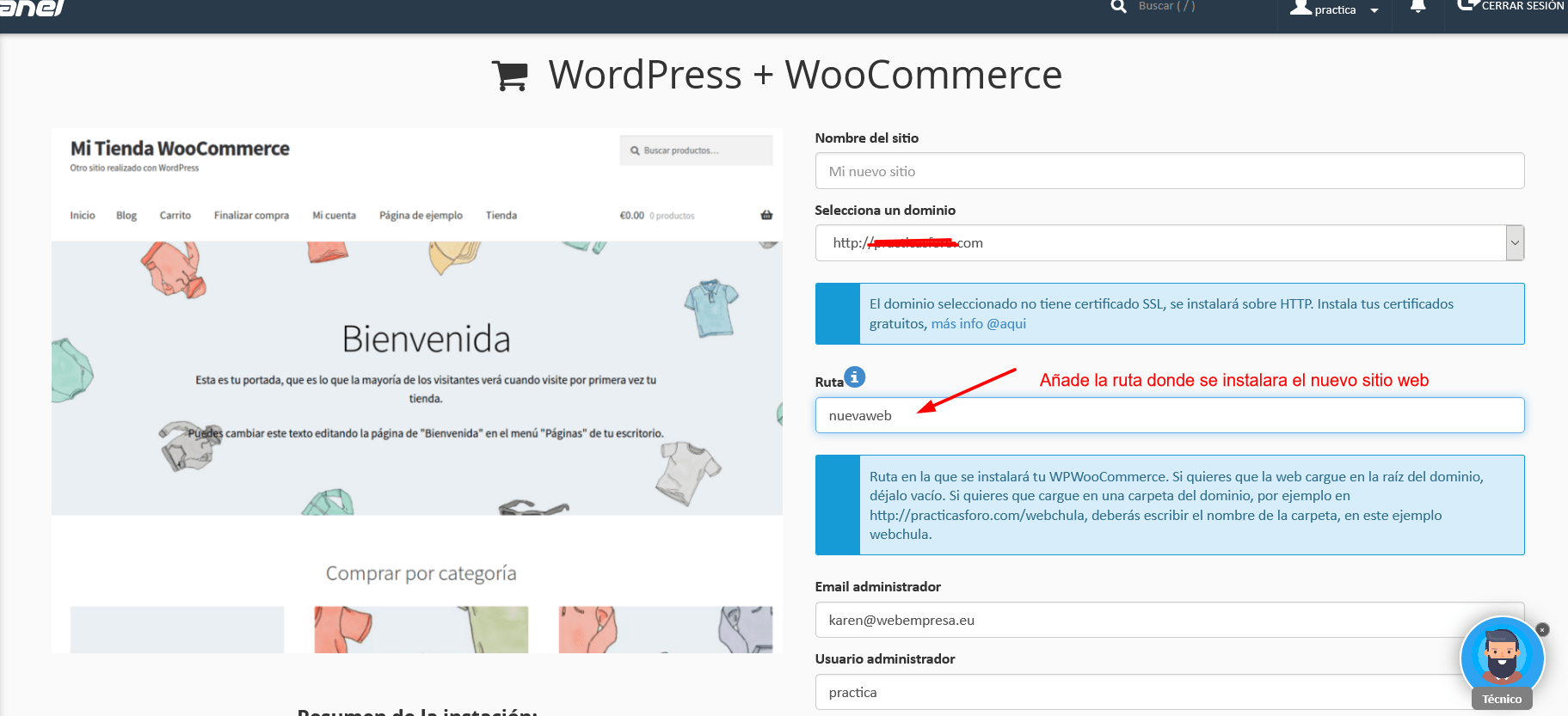Open the practica user dropdown arrow
This screenshot has height=716, width=1568.
coord(1374,11)
